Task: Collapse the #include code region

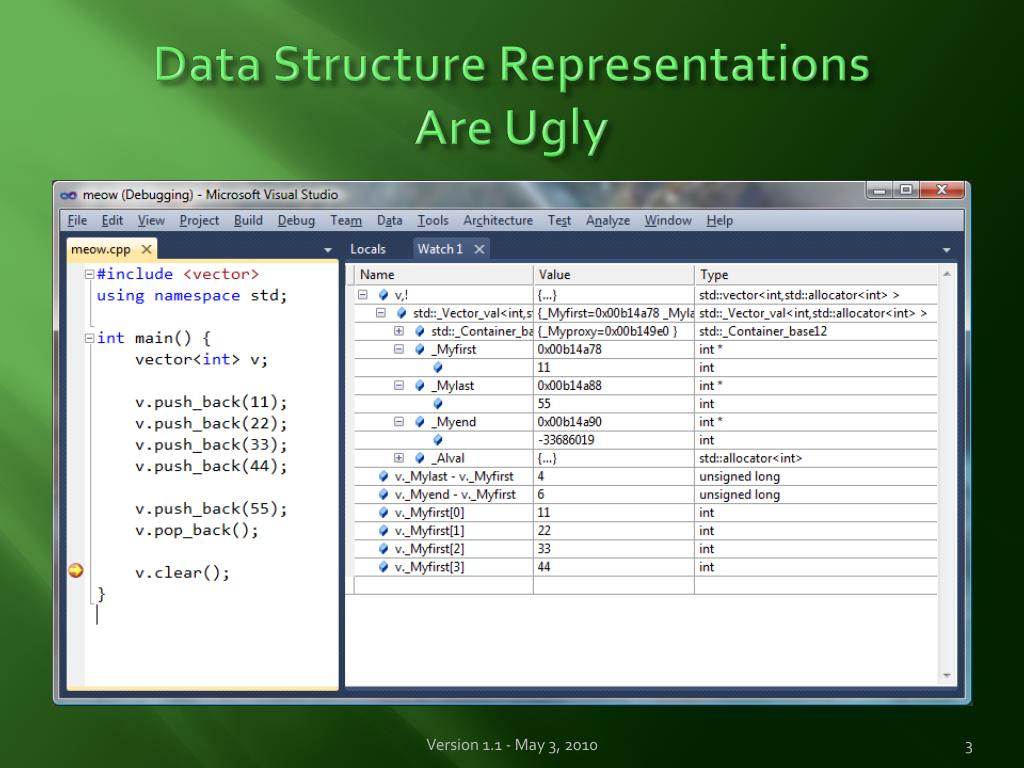Action: (89, 274)
